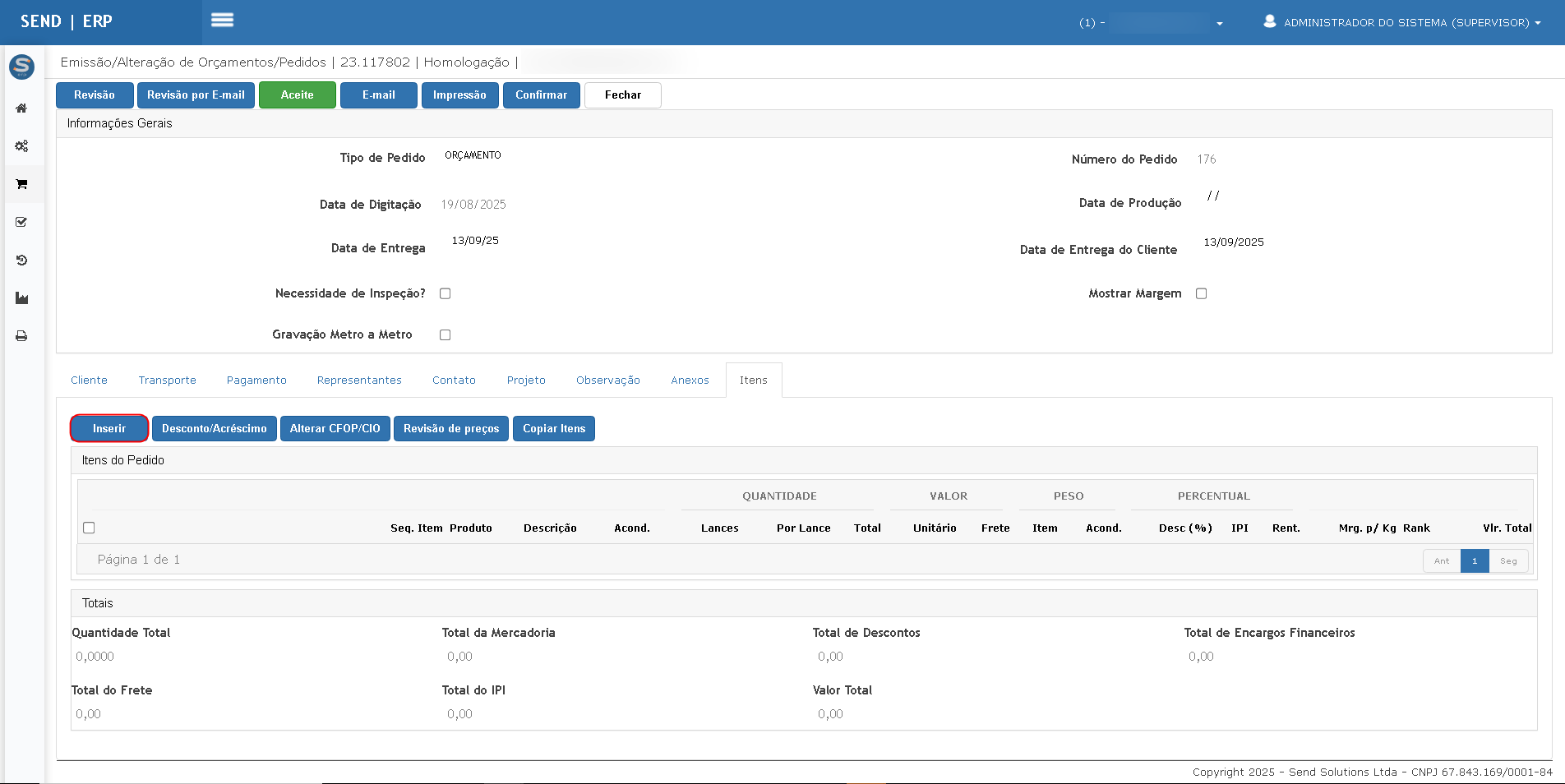
Task: Click the Valor Total label
Action: 843,690
